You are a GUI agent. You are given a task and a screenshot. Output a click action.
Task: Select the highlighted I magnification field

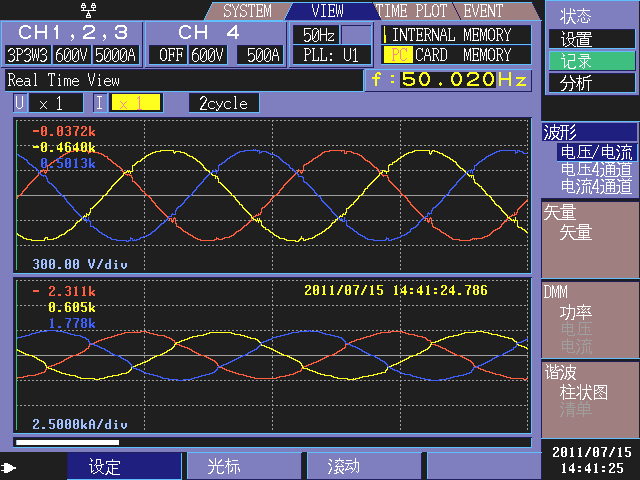pyautogui.click(x=137, y=103)
